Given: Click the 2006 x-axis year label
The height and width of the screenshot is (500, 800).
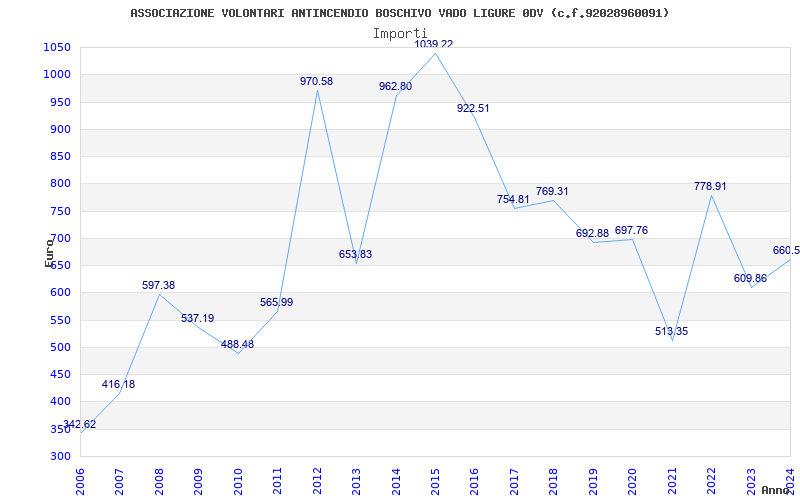Looking at the screenshot, I should [x=80, y=481].
